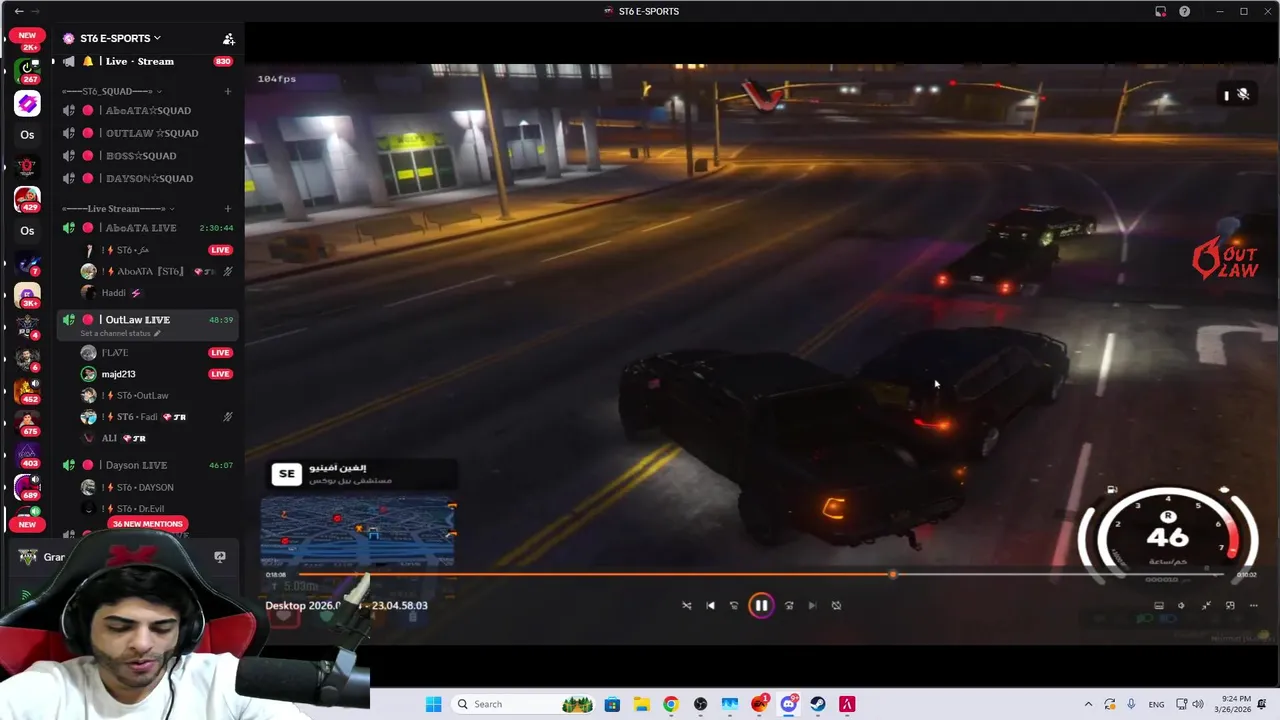Open Google Chrome from the taskbar
Viewport: 1280px width, 720px height.
click(670, 704)
